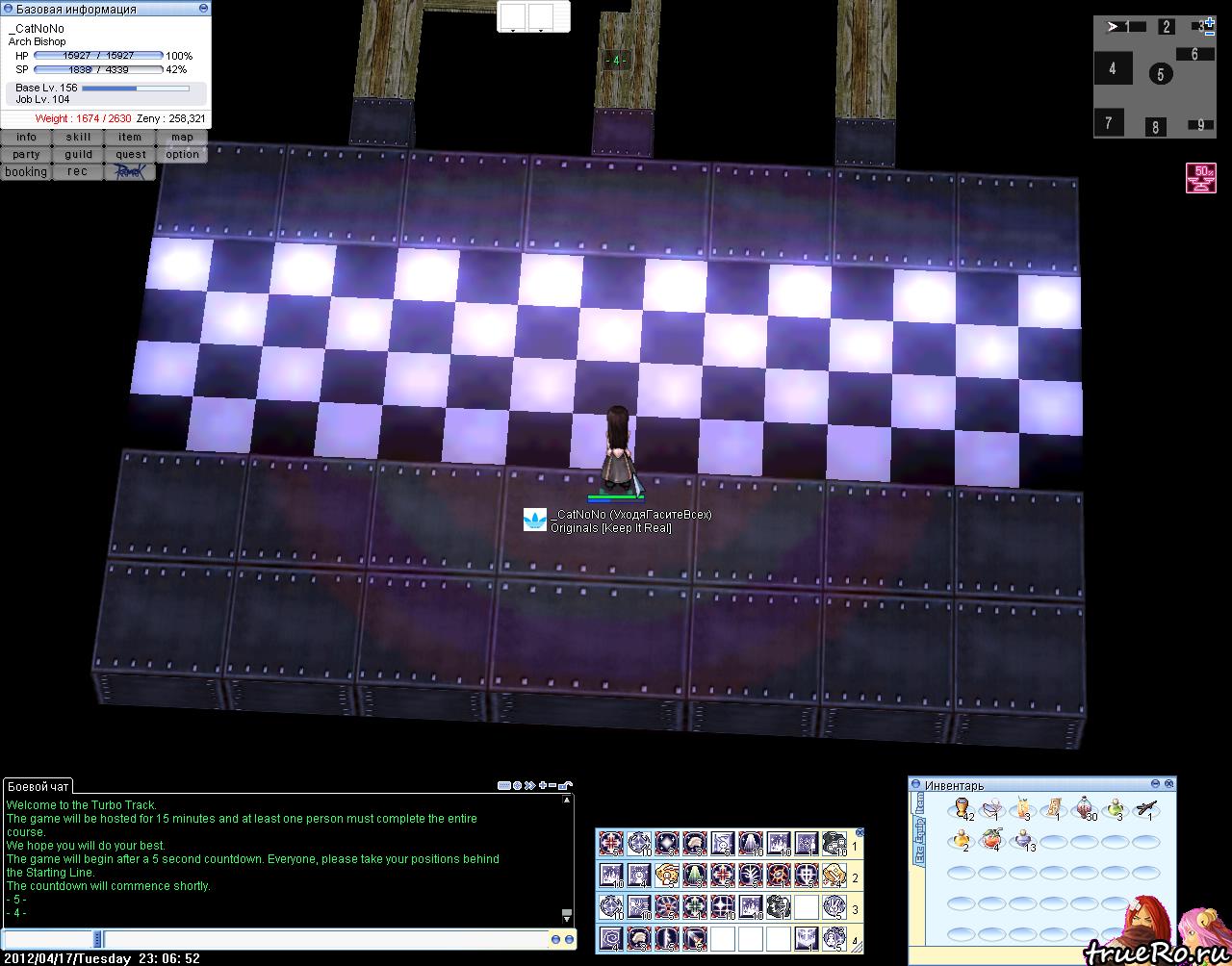Pick the blue potion with count 13

point(1023,840)
